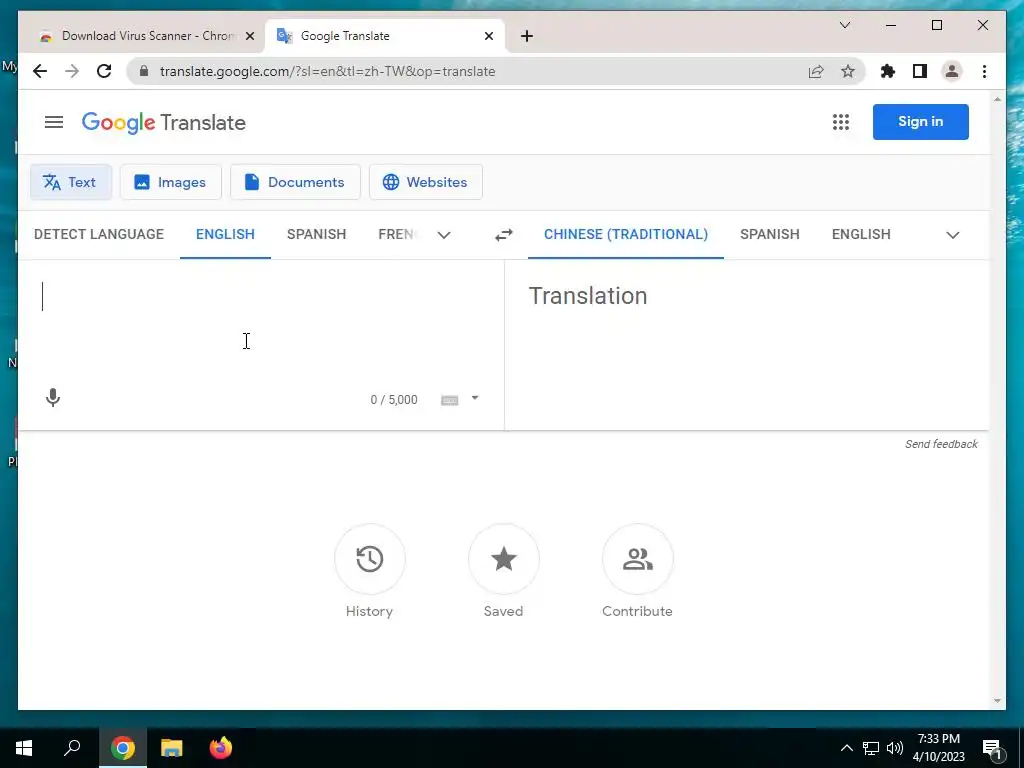Toggle Chrome side panel
The height and width of the screenshot is (768, 1024).
pos(920,71)
